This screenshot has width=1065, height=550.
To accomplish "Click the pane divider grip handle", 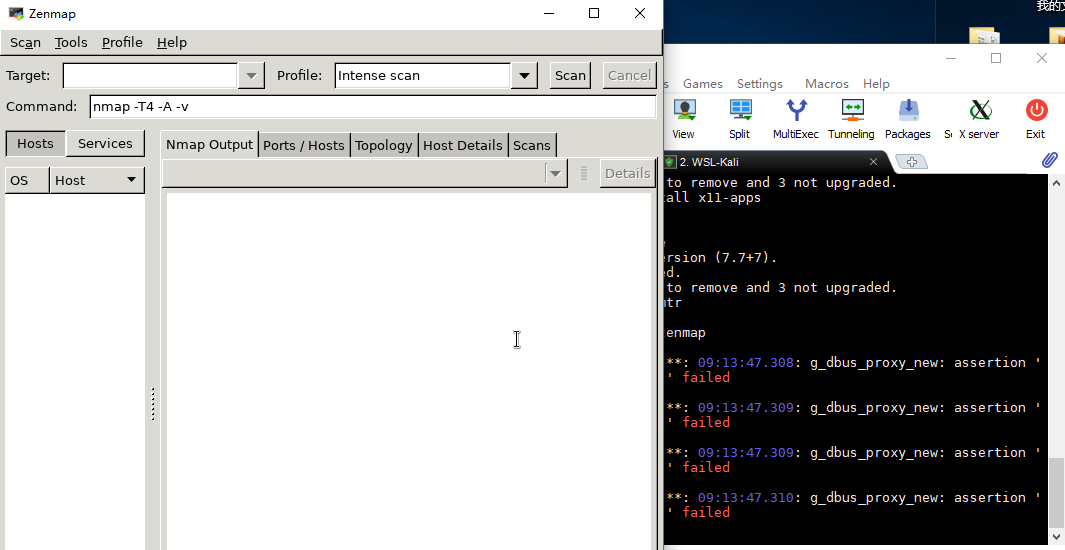I will click(x=153, y=404).
